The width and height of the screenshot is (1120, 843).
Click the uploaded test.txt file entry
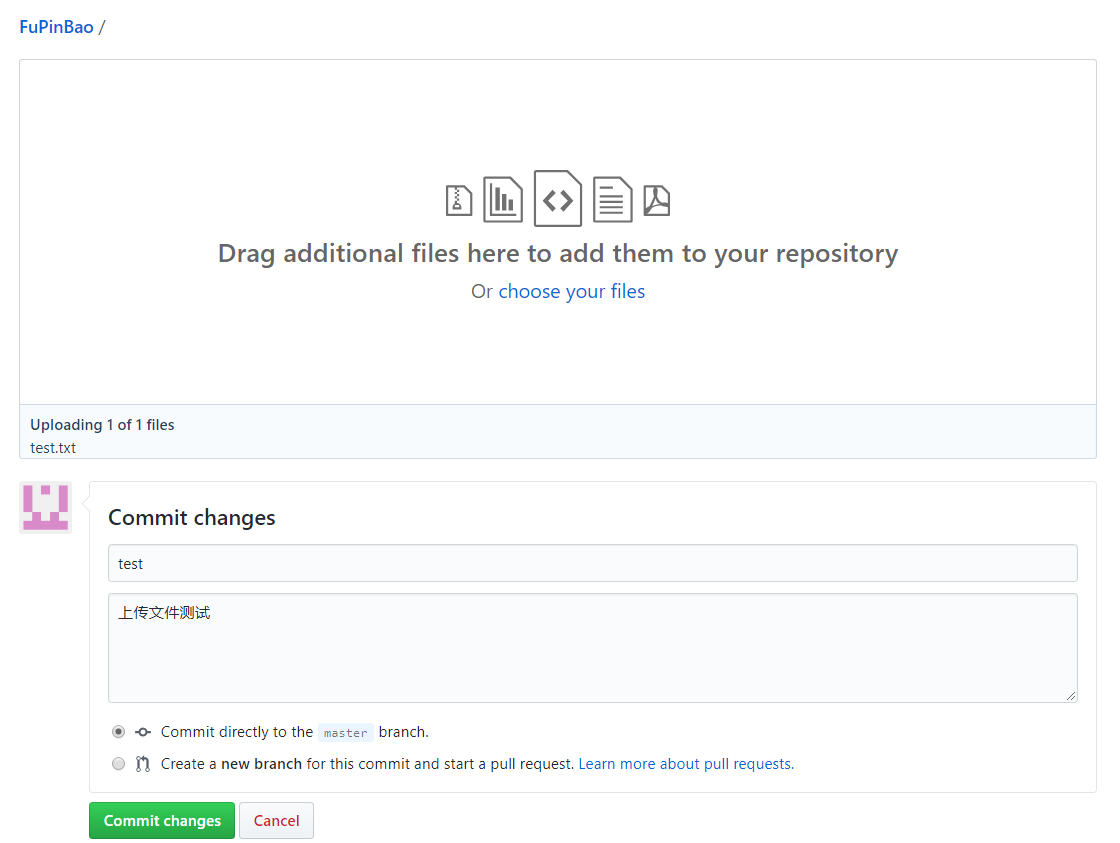pyautogui.click(x=53, y=447)
